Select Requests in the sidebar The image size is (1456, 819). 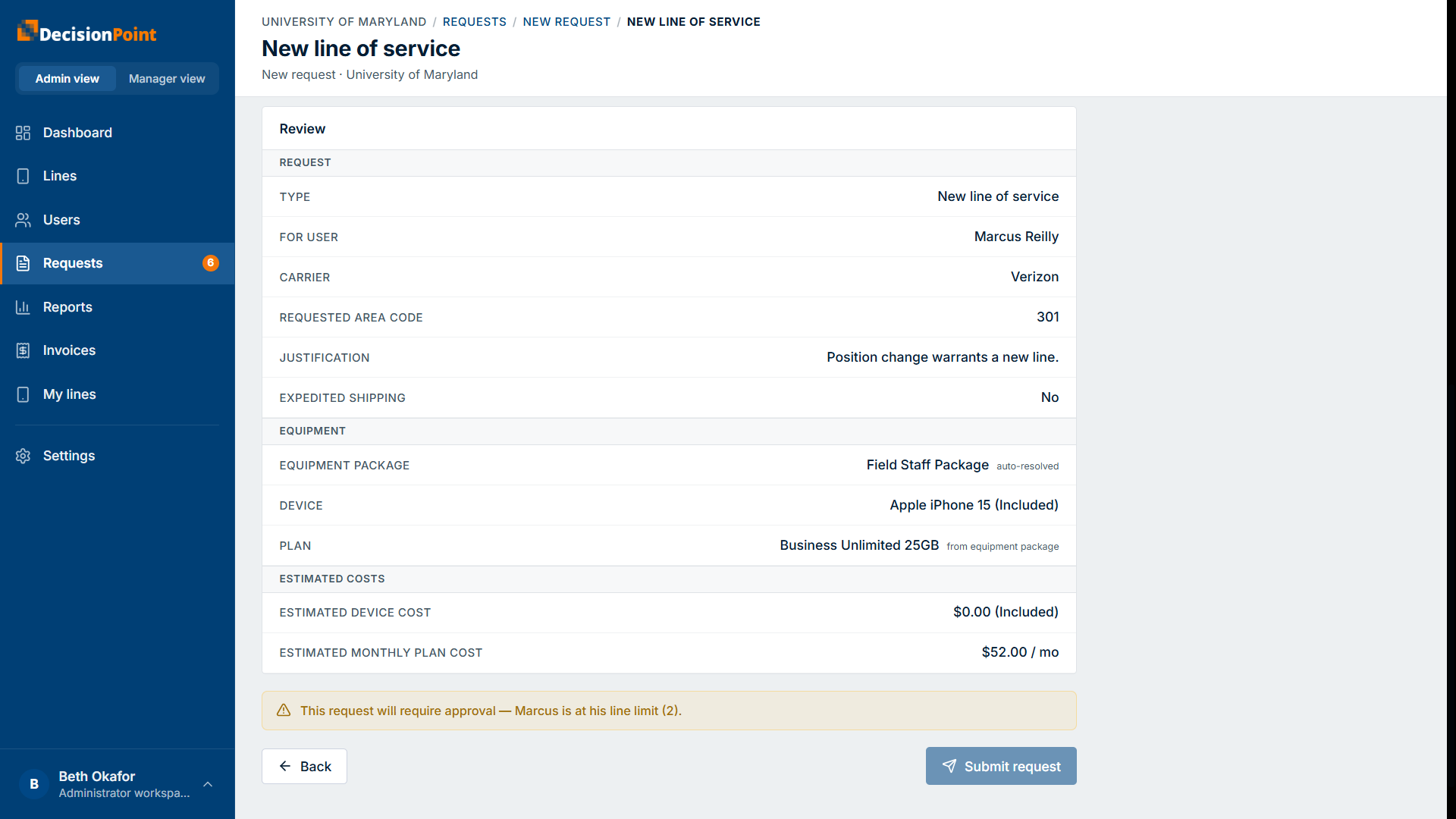tap(118, 263)
